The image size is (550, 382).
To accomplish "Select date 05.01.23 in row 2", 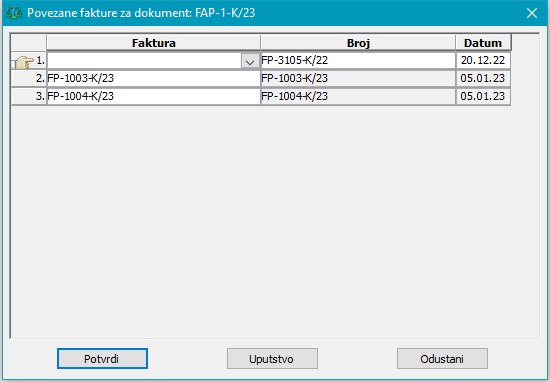I will click(483, 78).
